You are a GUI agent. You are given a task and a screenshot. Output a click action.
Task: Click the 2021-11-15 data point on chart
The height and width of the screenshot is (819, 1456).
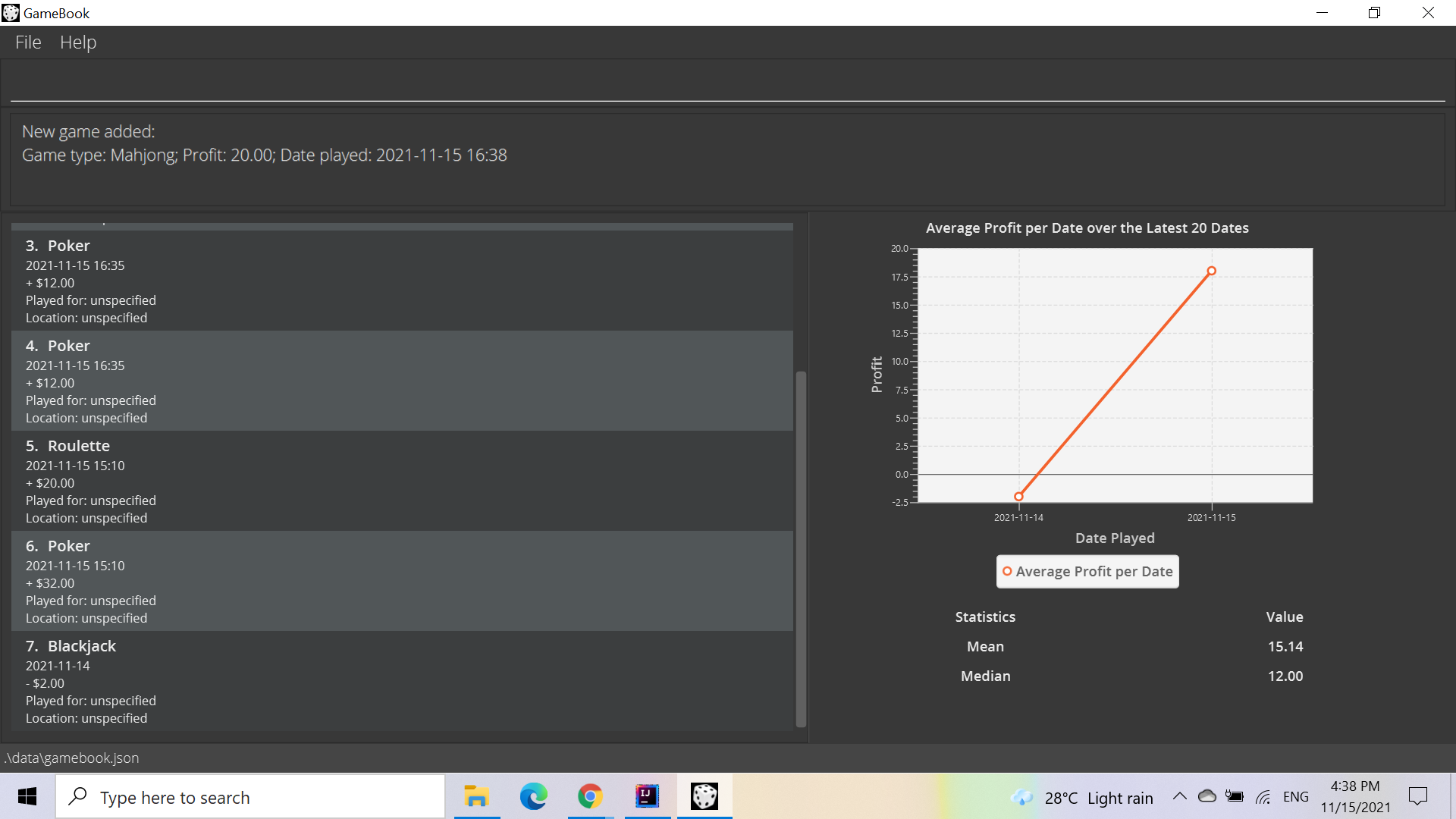[1212, 271]
